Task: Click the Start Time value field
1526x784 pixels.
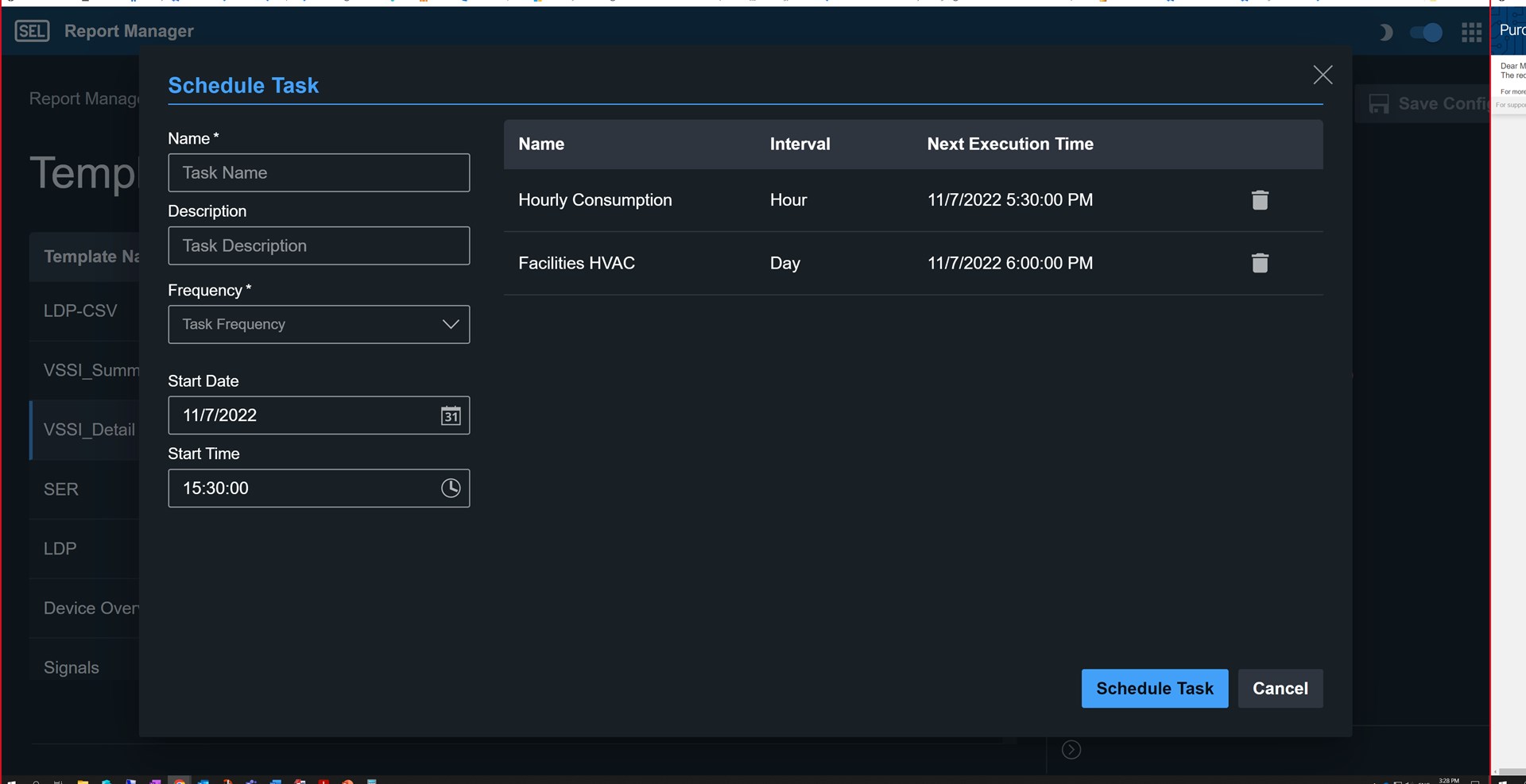Action: click(x=302, y=488)
